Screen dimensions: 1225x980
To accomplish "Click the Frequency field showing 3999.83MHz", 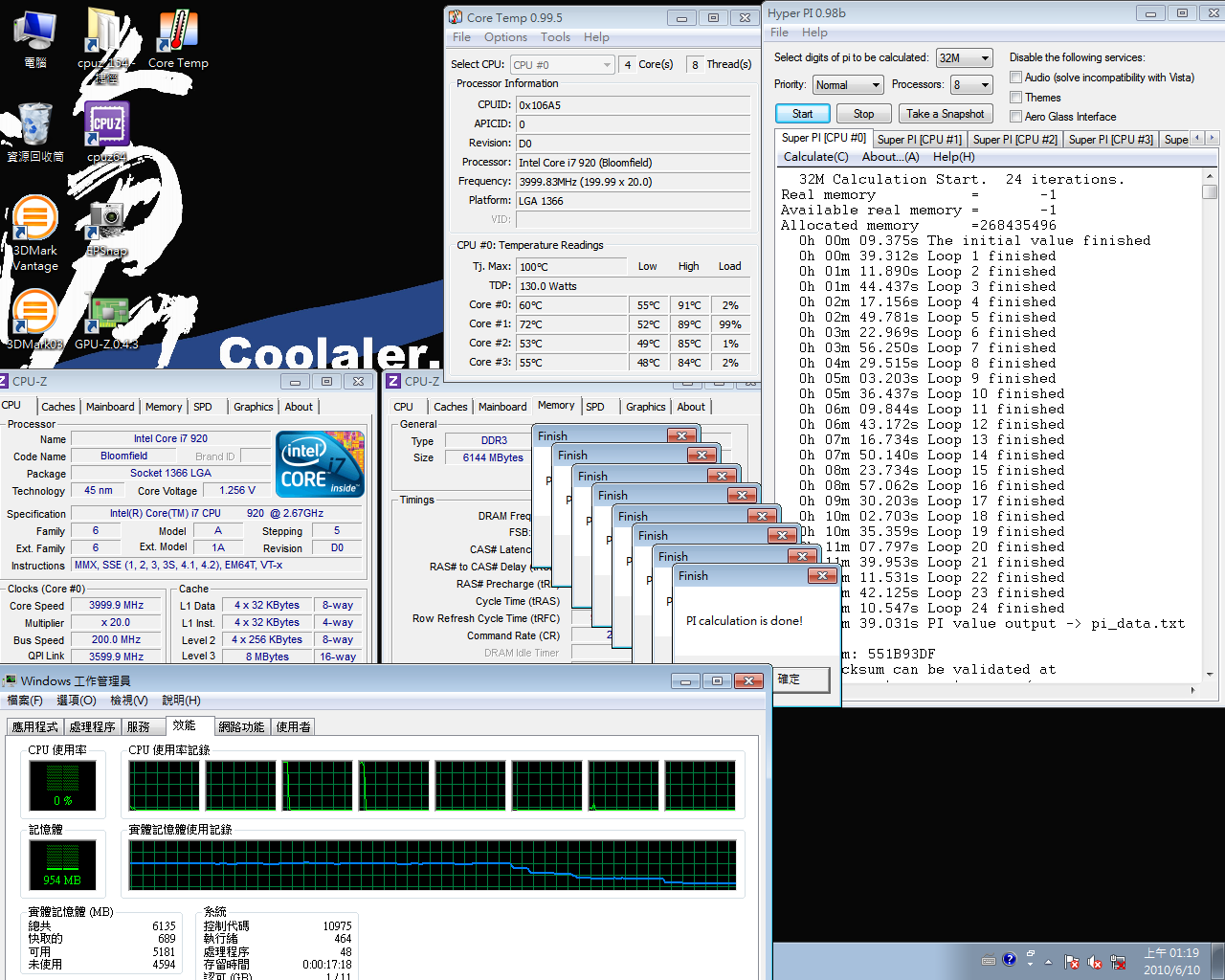I will 634,182.
